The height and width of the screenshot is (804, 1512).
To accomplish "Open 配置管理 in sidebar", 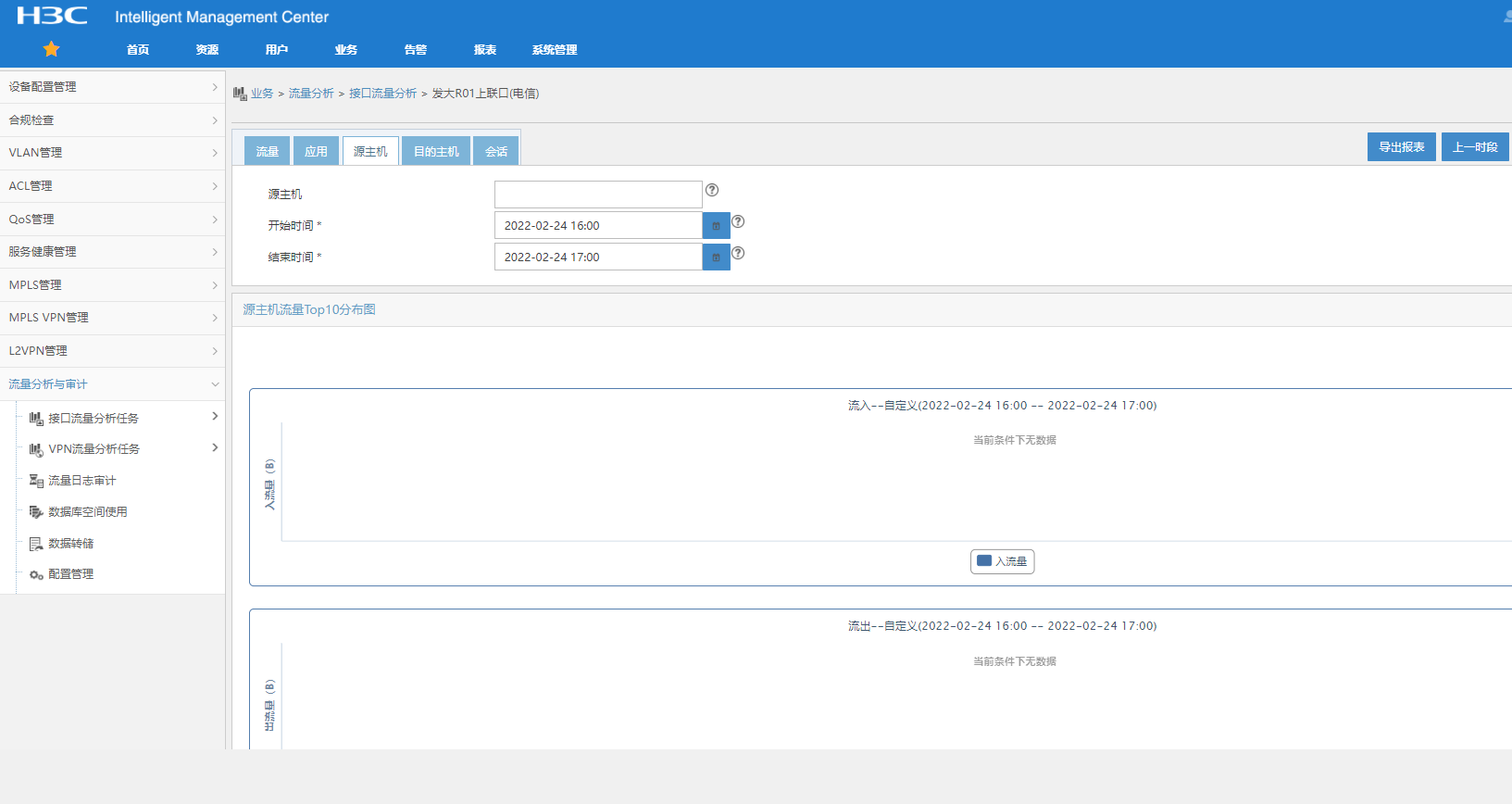I will 71,574.
